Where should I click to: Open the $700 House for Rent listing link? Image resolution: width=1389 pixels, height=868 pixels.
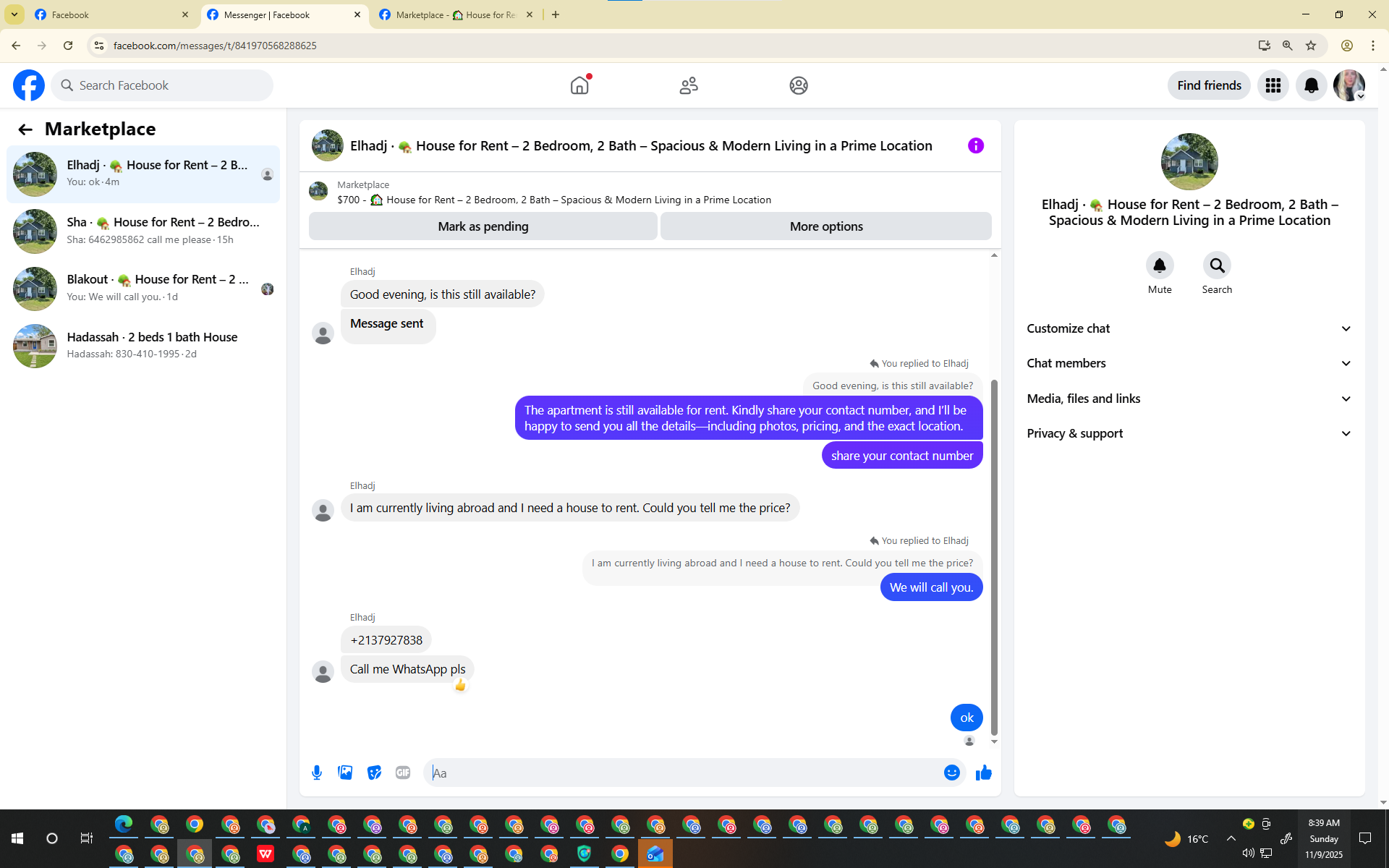point(554,200)
